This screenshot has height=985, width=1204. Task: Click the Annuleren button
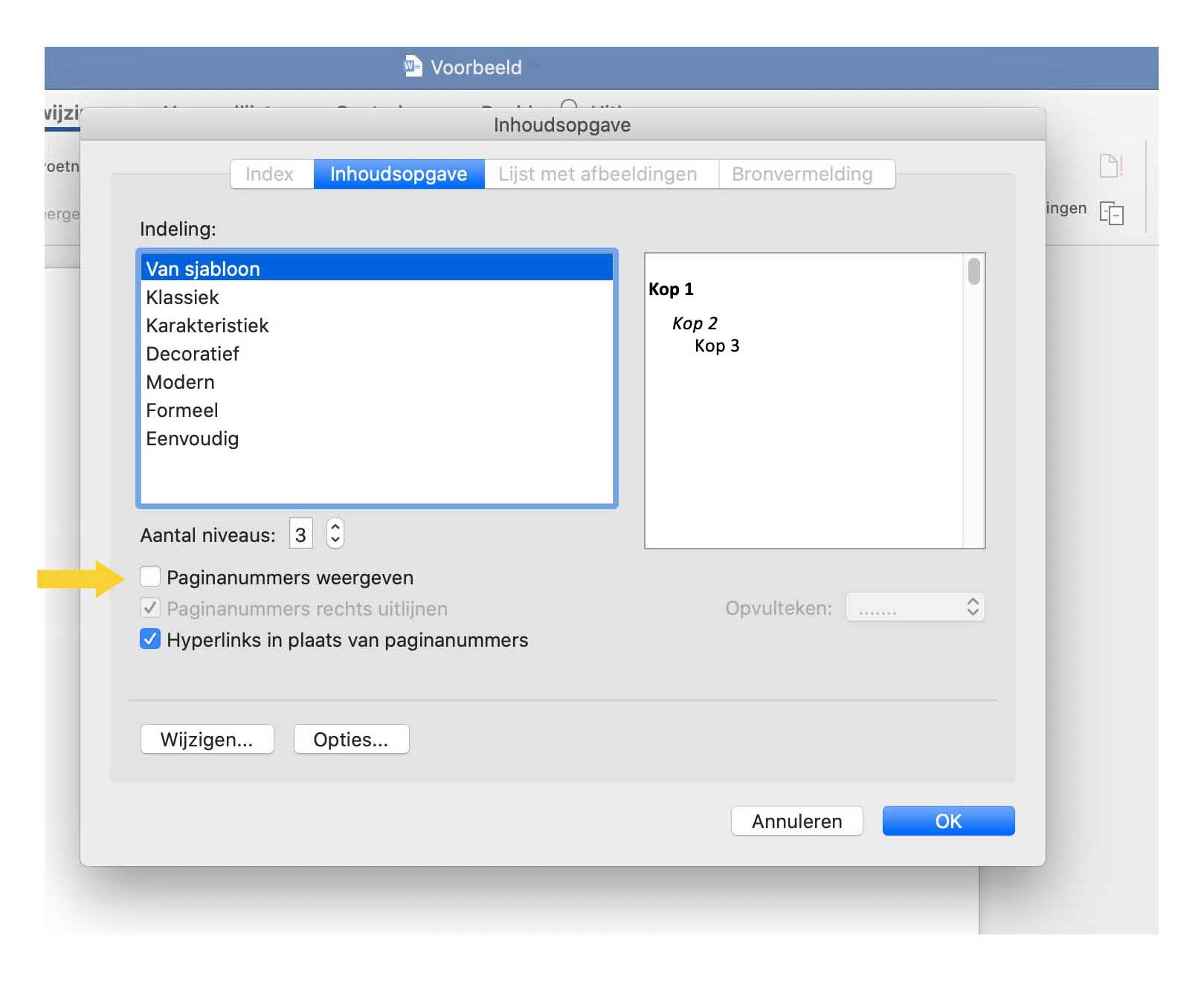(x=796, y=821)
